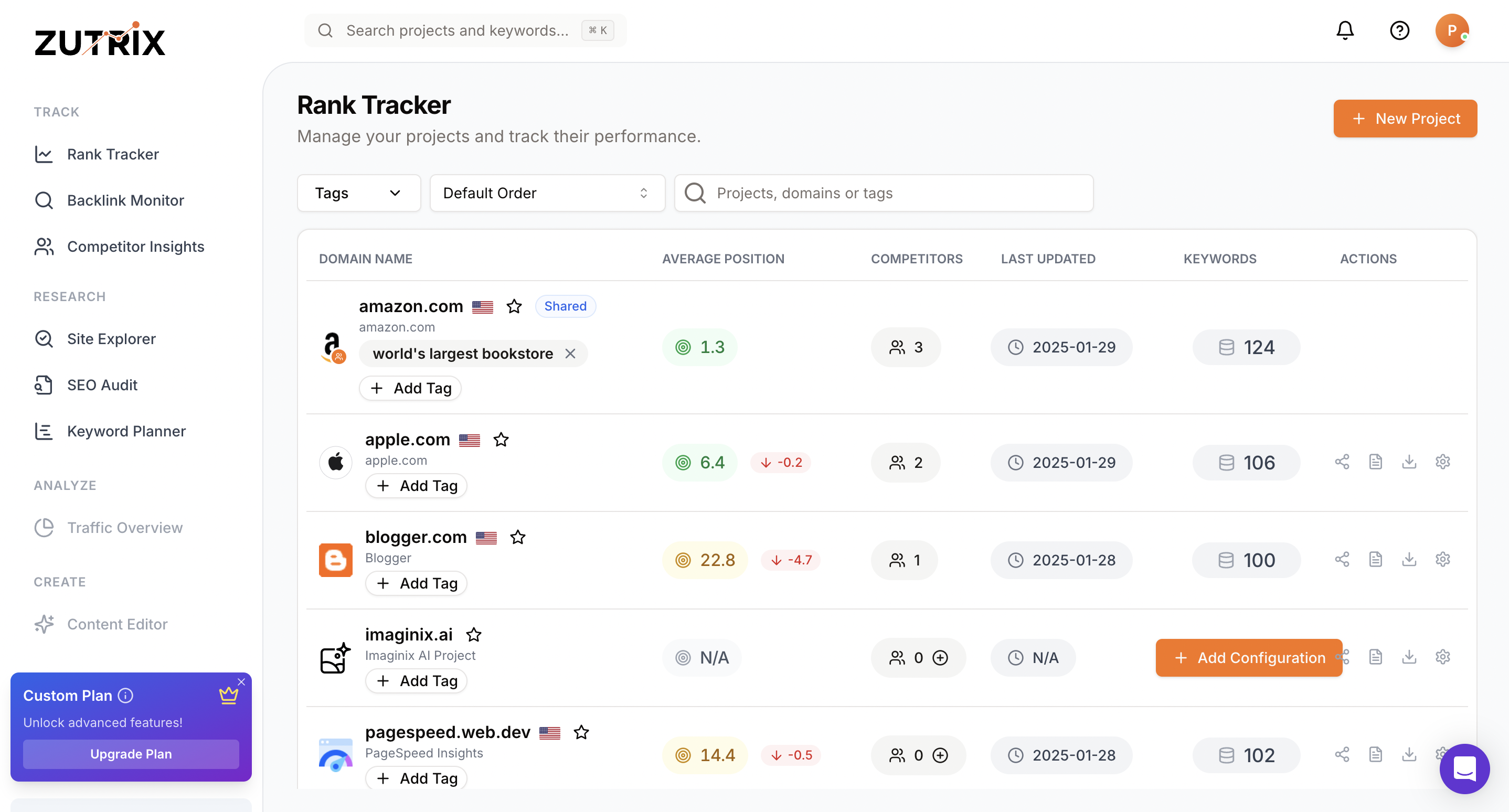Add Tag to apple.com project
Image resolution: width=1509 pixels, height=812 pixels.
(x=416, y=486)
